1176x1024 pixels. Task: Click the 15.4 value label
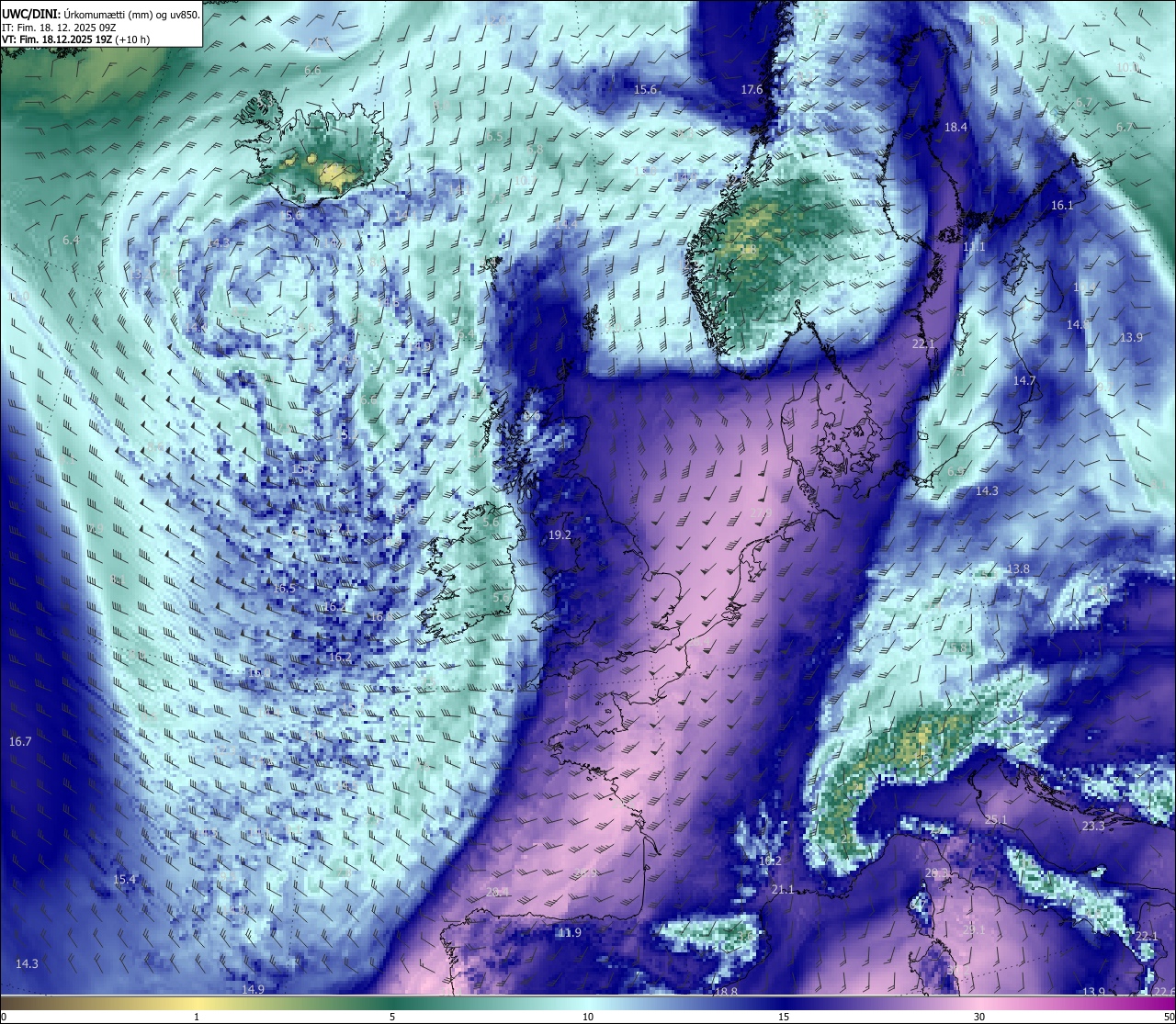point(124,879)
